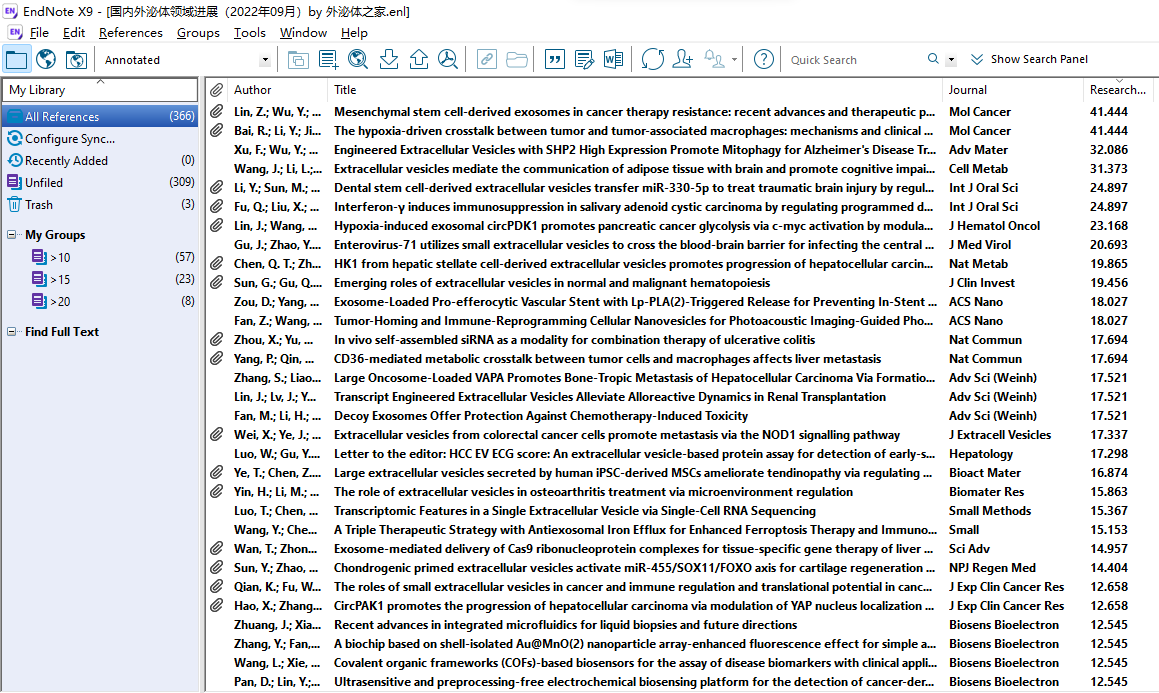Collapse the Find Full Text group set
Image resolution: width=1159 pixels, height=693 pixels.
coord(12,332)
